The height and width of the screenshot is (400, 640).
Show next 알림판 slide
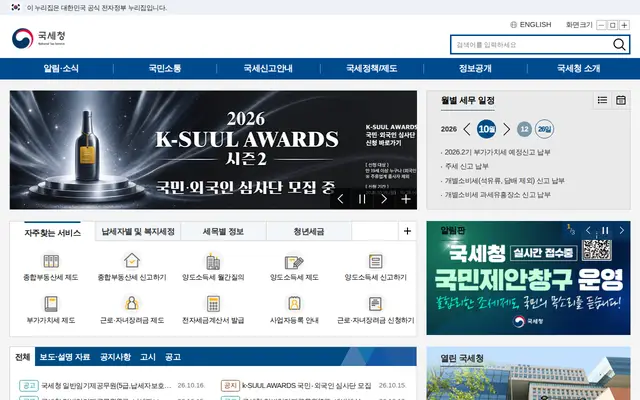622,231
